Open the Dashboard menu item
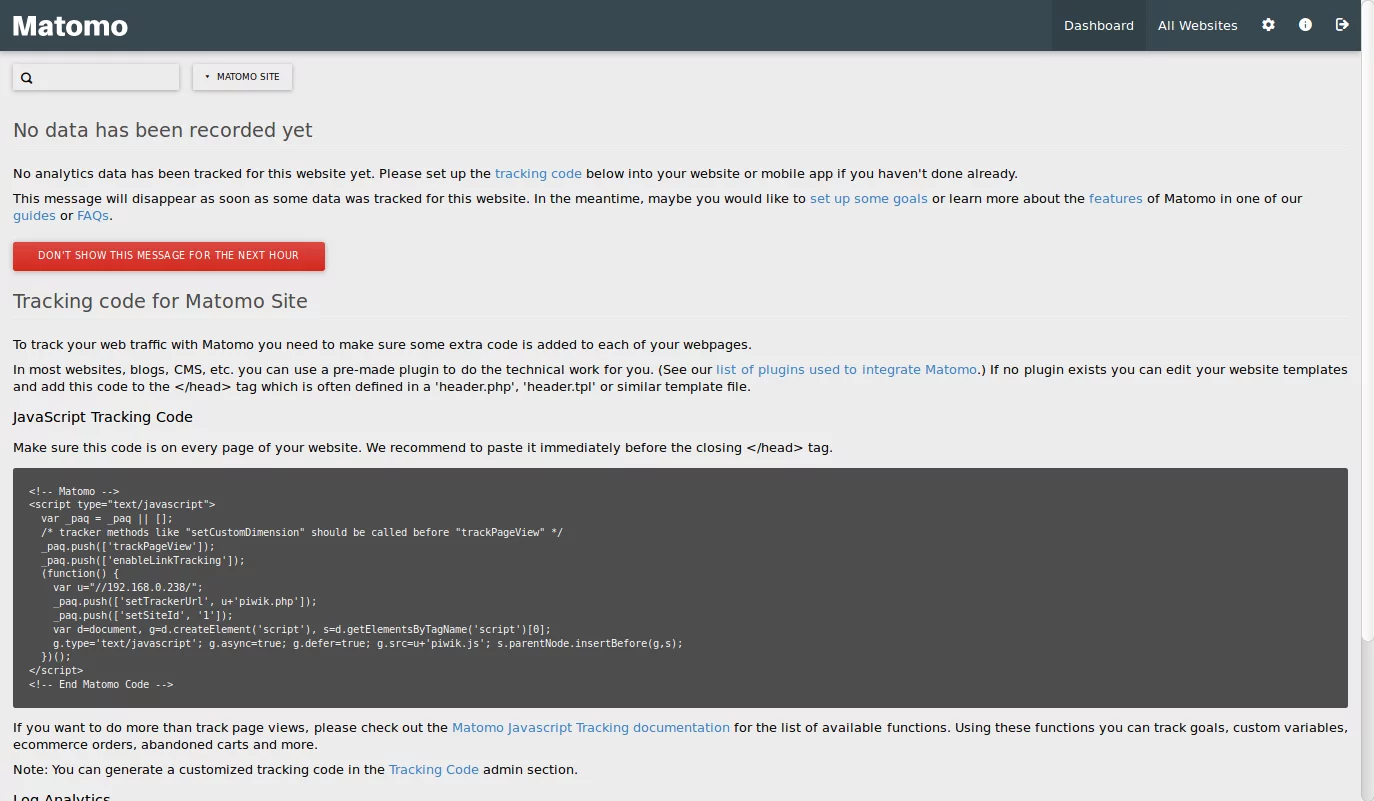Viewport: 1374px width, 801px height. click(1099, 25)
